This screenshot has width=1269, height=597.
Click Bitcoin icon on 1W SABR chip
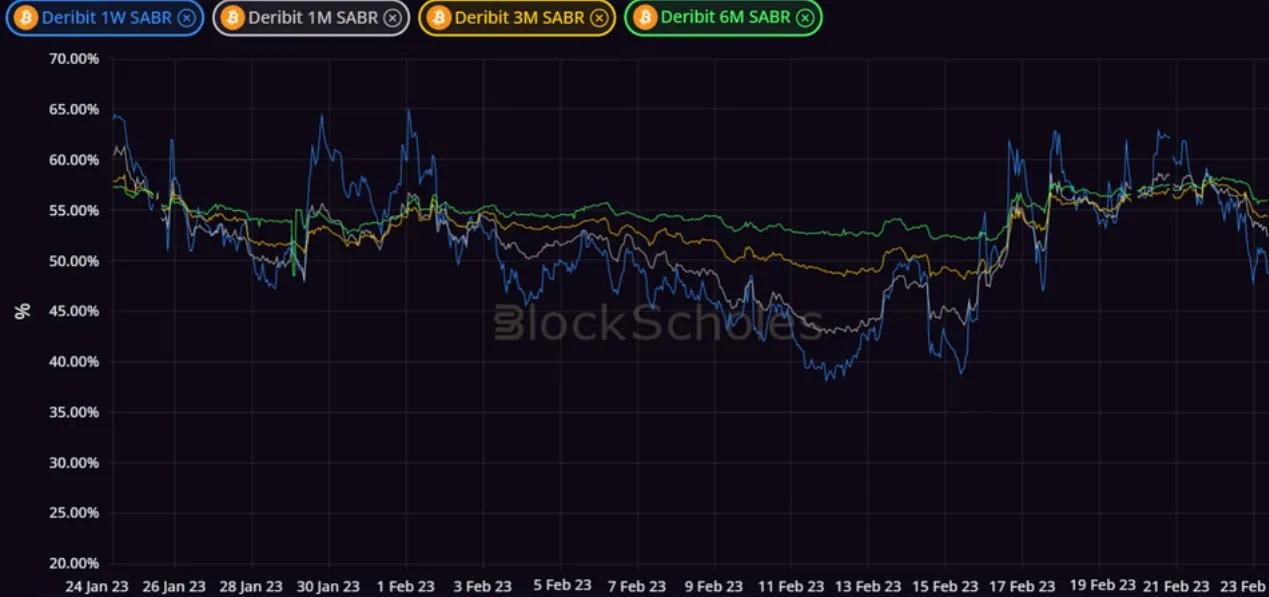click(26, 18)
